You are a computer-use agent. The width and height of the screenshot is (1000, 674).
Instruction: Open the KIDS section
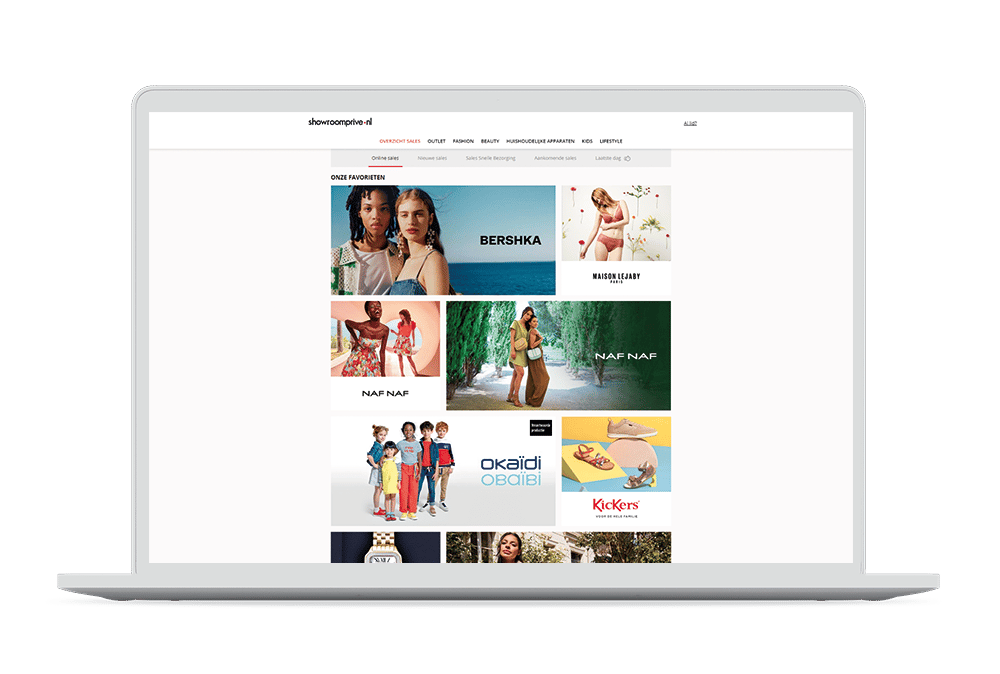(586, 140)
